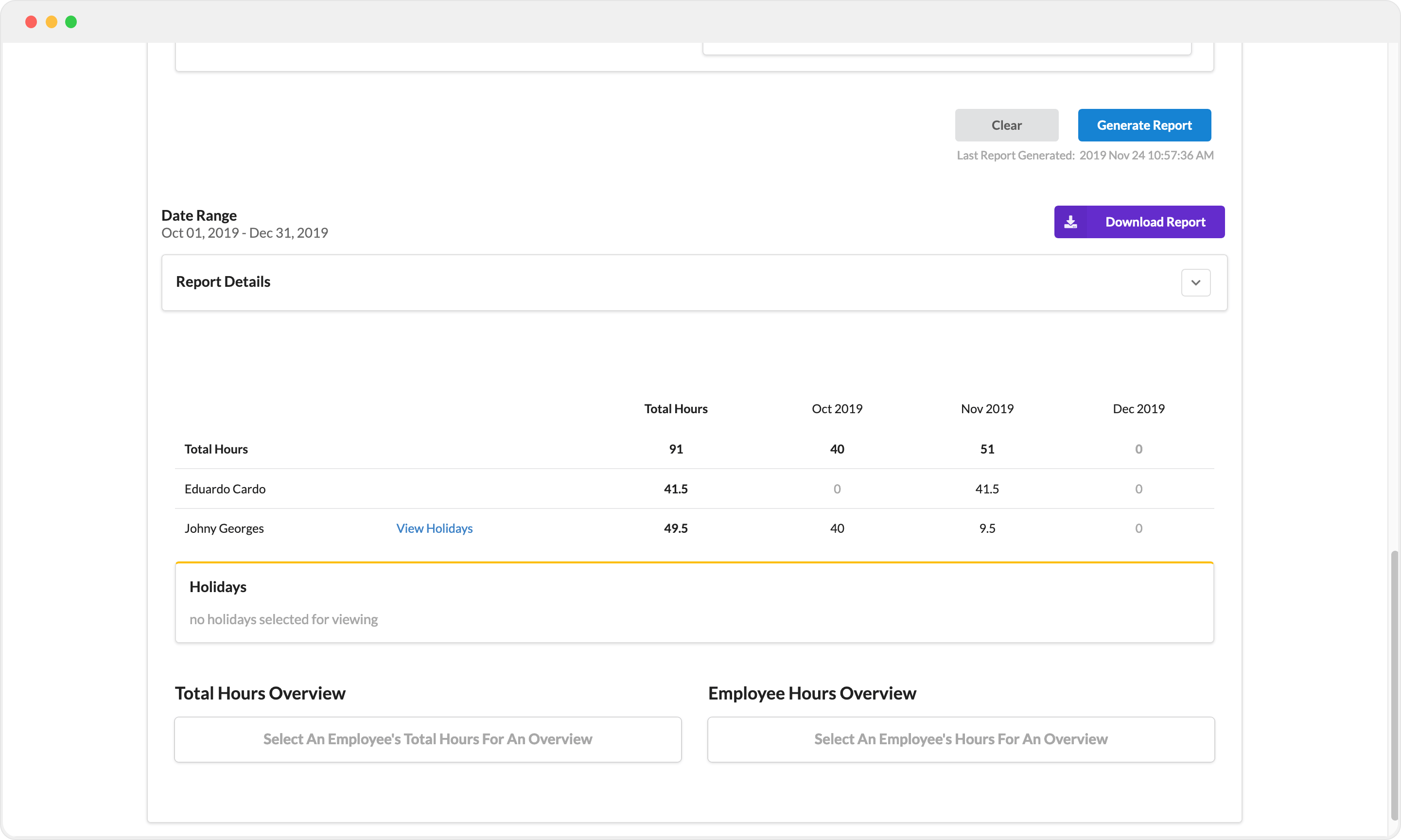Click the Clear button

1006,125
